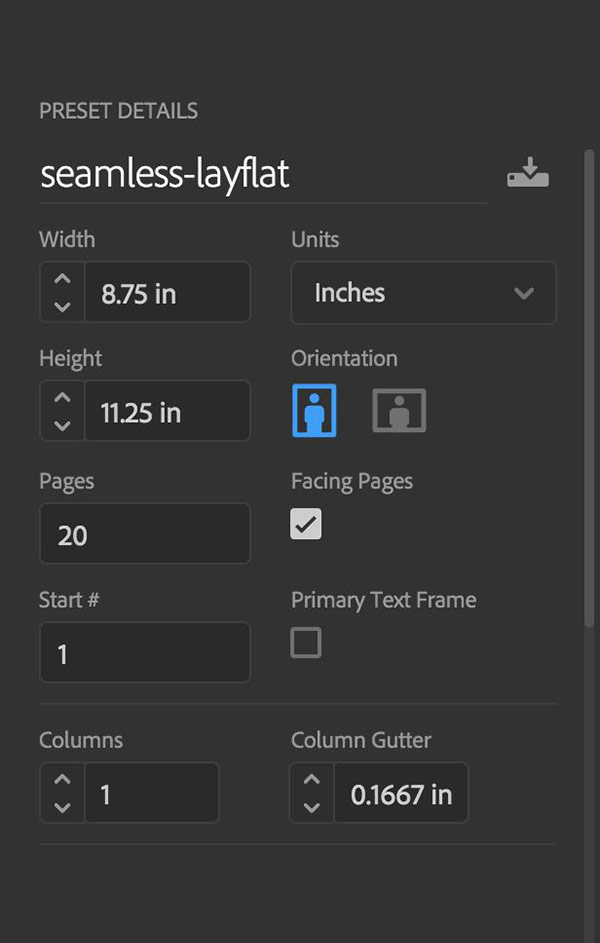Click the Pages field showing 20
The image size is (600, 943).
(x=145, y=533)
